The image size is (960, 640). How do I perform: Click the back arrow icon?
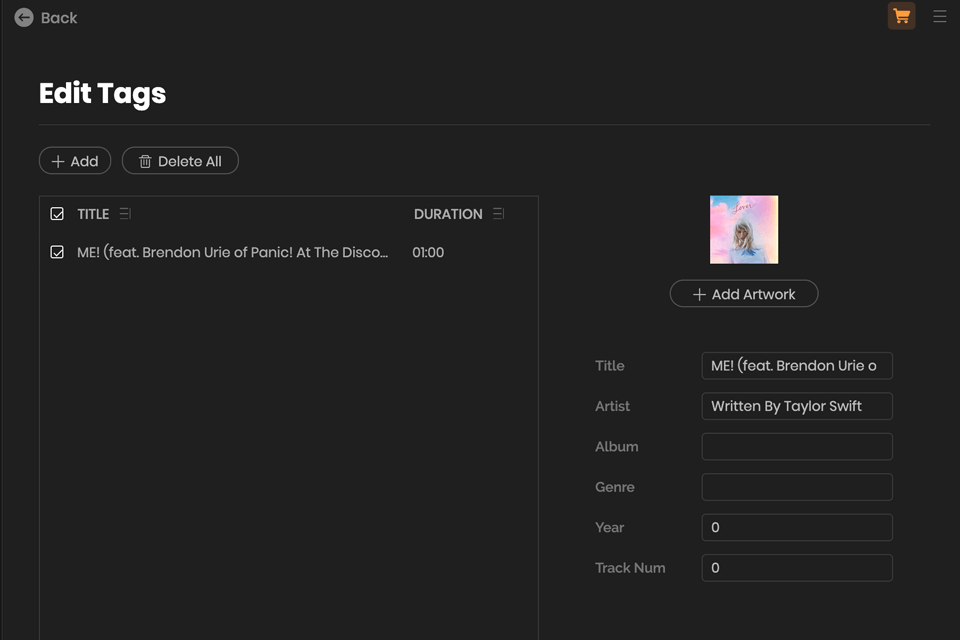point(24,18)
